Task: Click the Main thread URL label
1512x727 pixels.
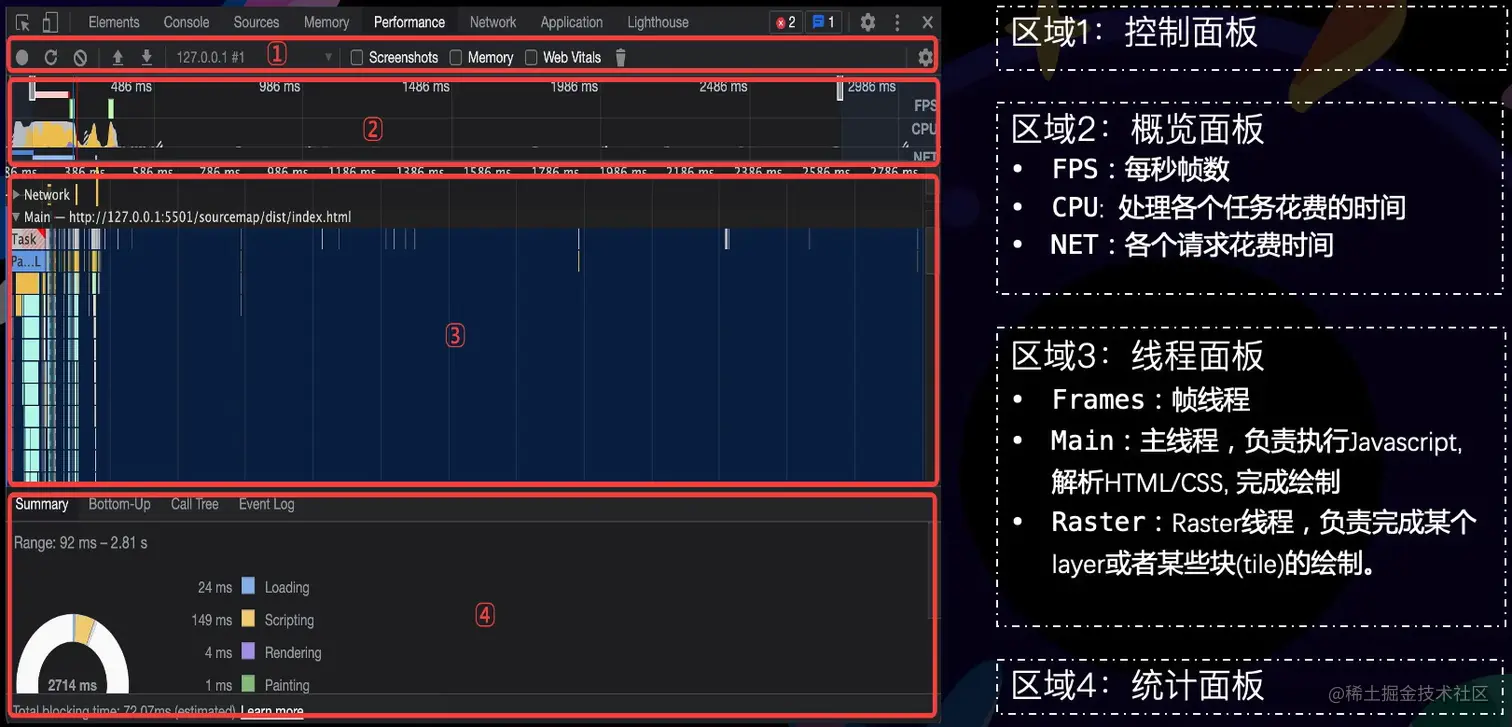Action: click(x=210, y=217)
